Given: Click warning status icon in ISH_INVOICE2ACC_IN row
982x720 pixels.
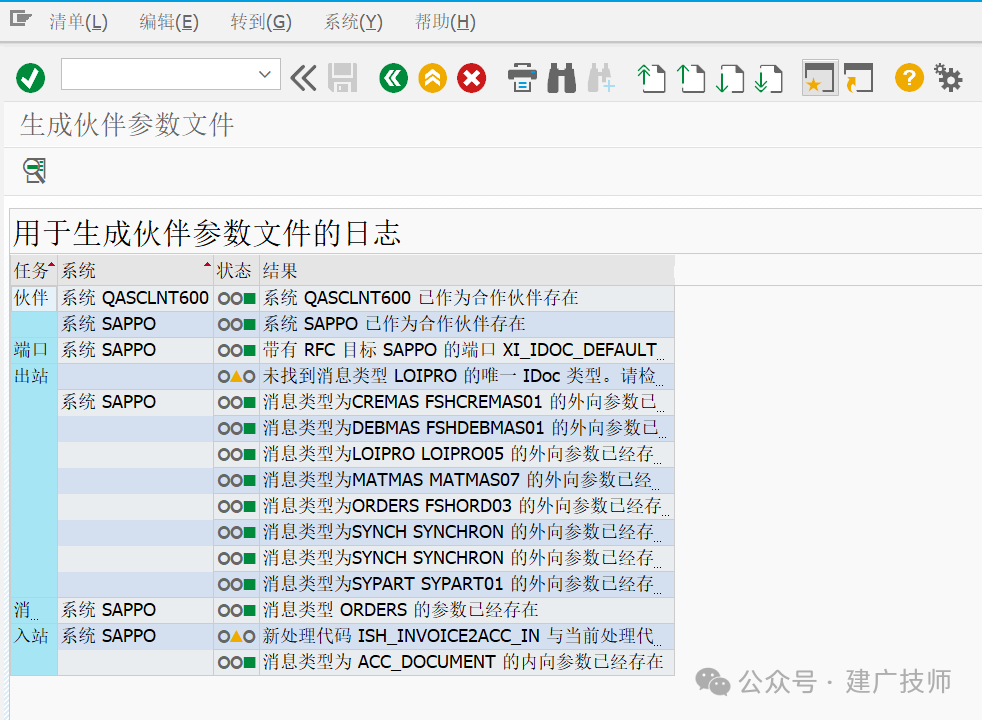Looking at the screenshot, I should (236, 637).
